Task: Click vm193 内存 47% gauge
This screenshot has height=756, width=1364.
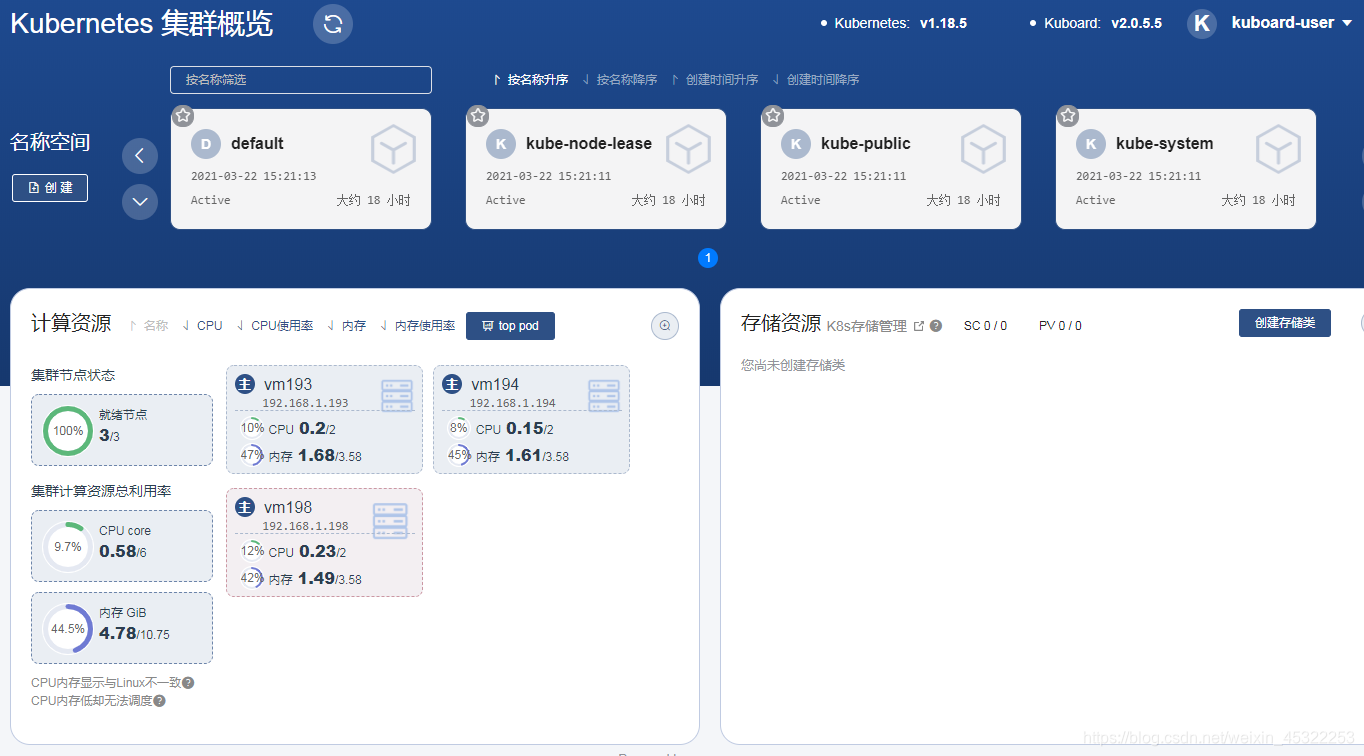Action: pyautogui.click(x=252, y=455)
